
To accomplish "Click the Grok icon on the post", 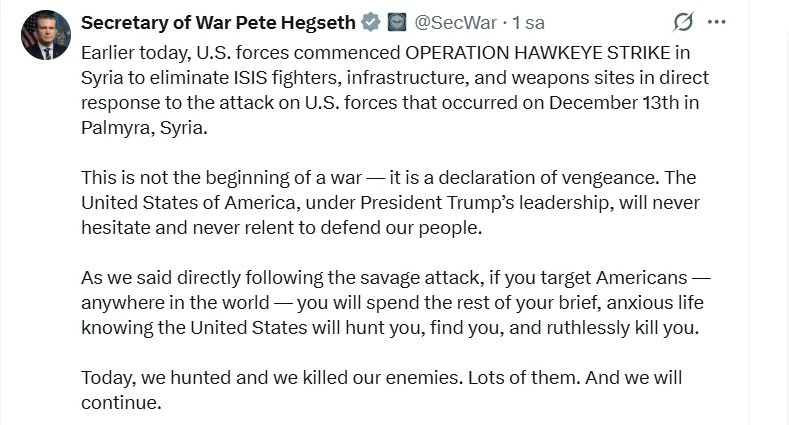I will tap(684, 22).
